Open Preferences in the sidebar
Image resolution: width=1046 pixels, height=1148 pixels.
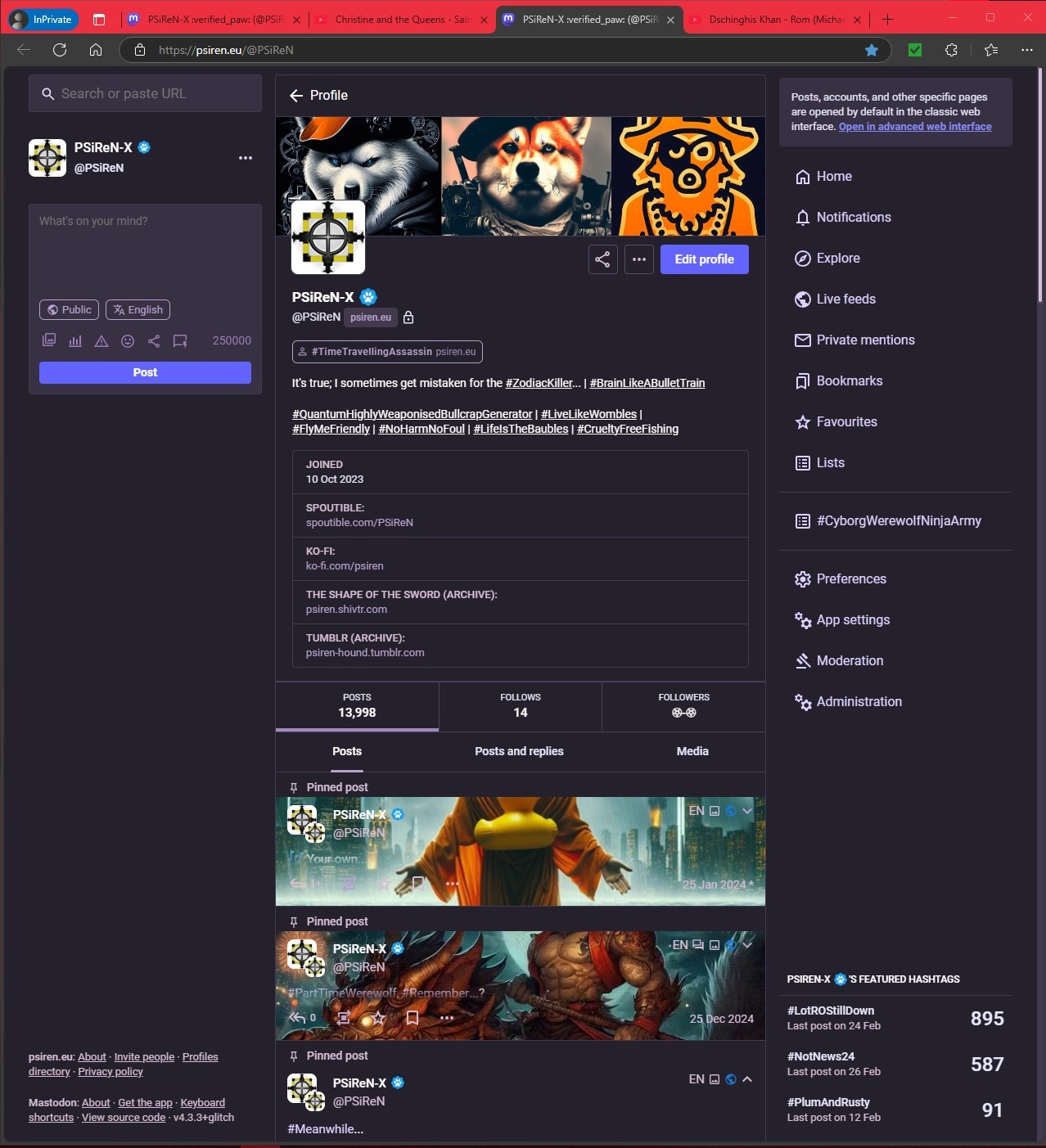click(x=841, y=579)
